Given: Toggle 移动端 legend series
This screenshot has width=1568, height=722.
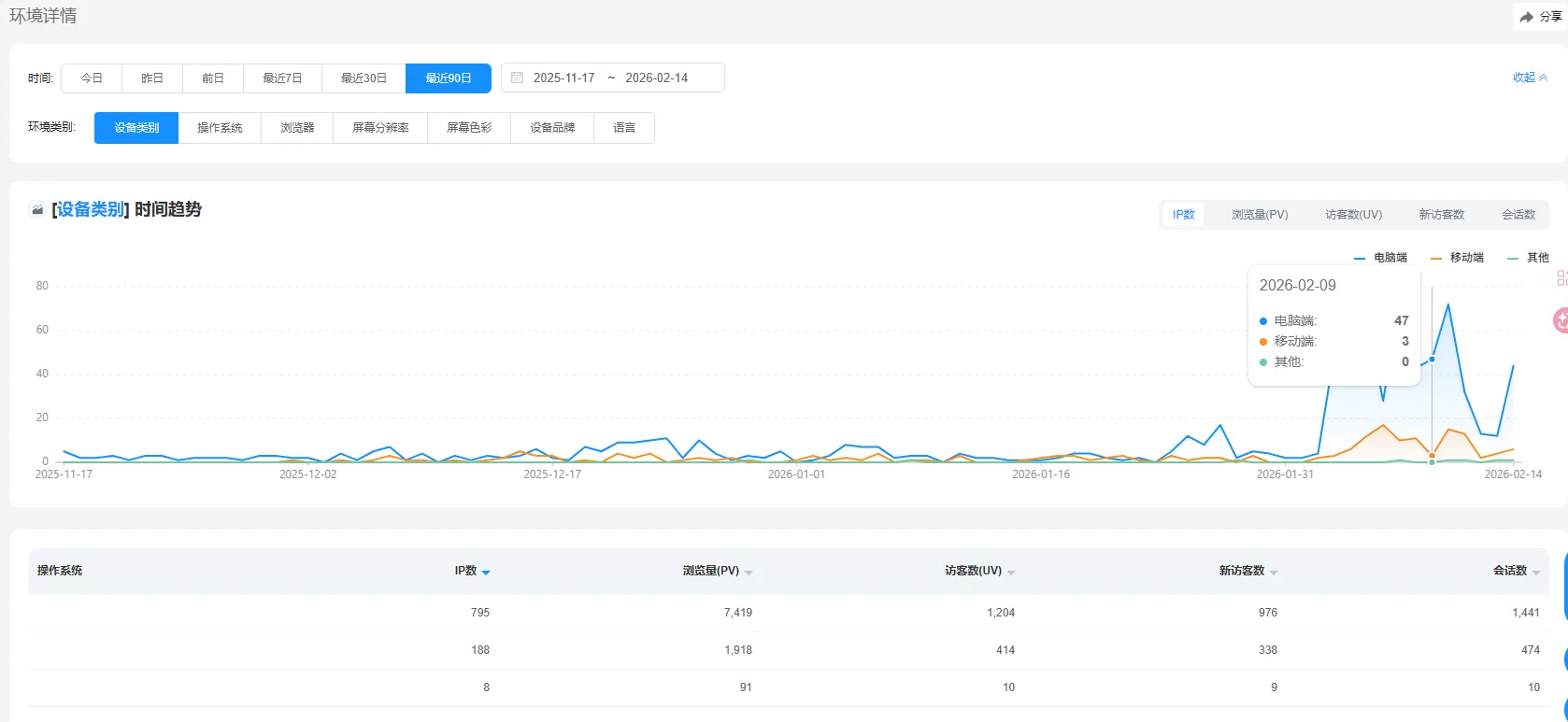Looking at the screenshot, I should [1457, 258].
